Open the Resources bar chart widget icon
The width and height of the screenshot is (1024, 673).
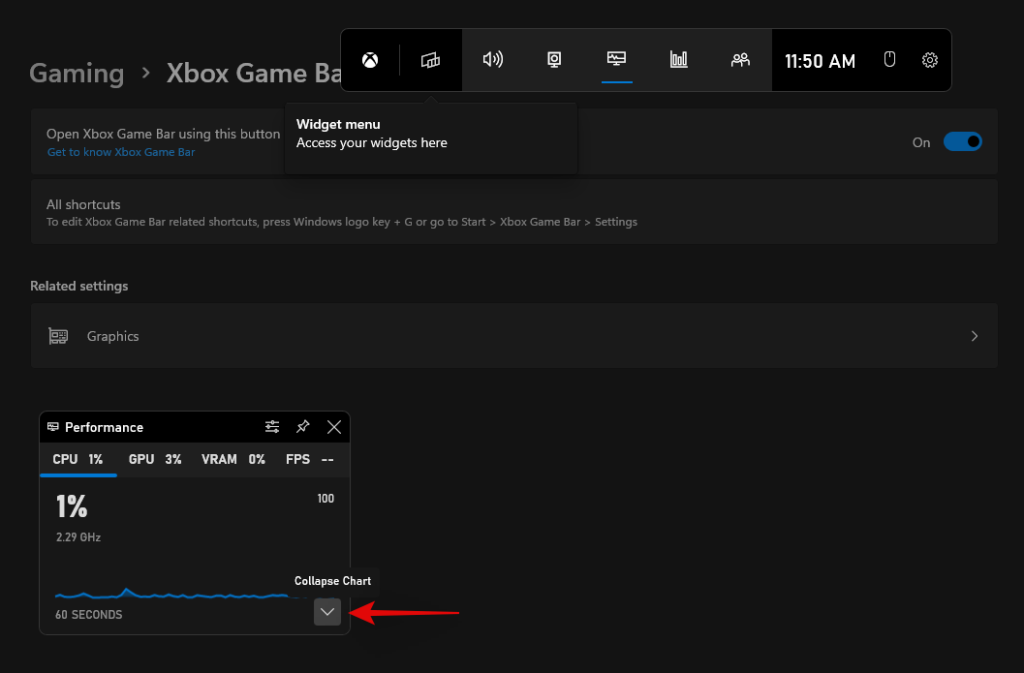pos(679,60)
